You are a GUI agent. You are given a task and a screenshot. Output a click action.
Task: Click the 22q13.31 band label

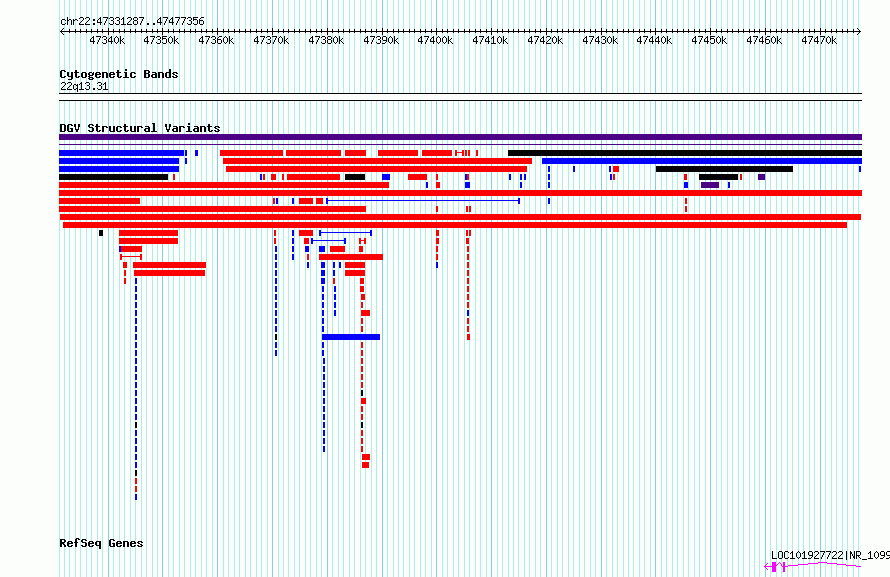(x=84, y=86)
